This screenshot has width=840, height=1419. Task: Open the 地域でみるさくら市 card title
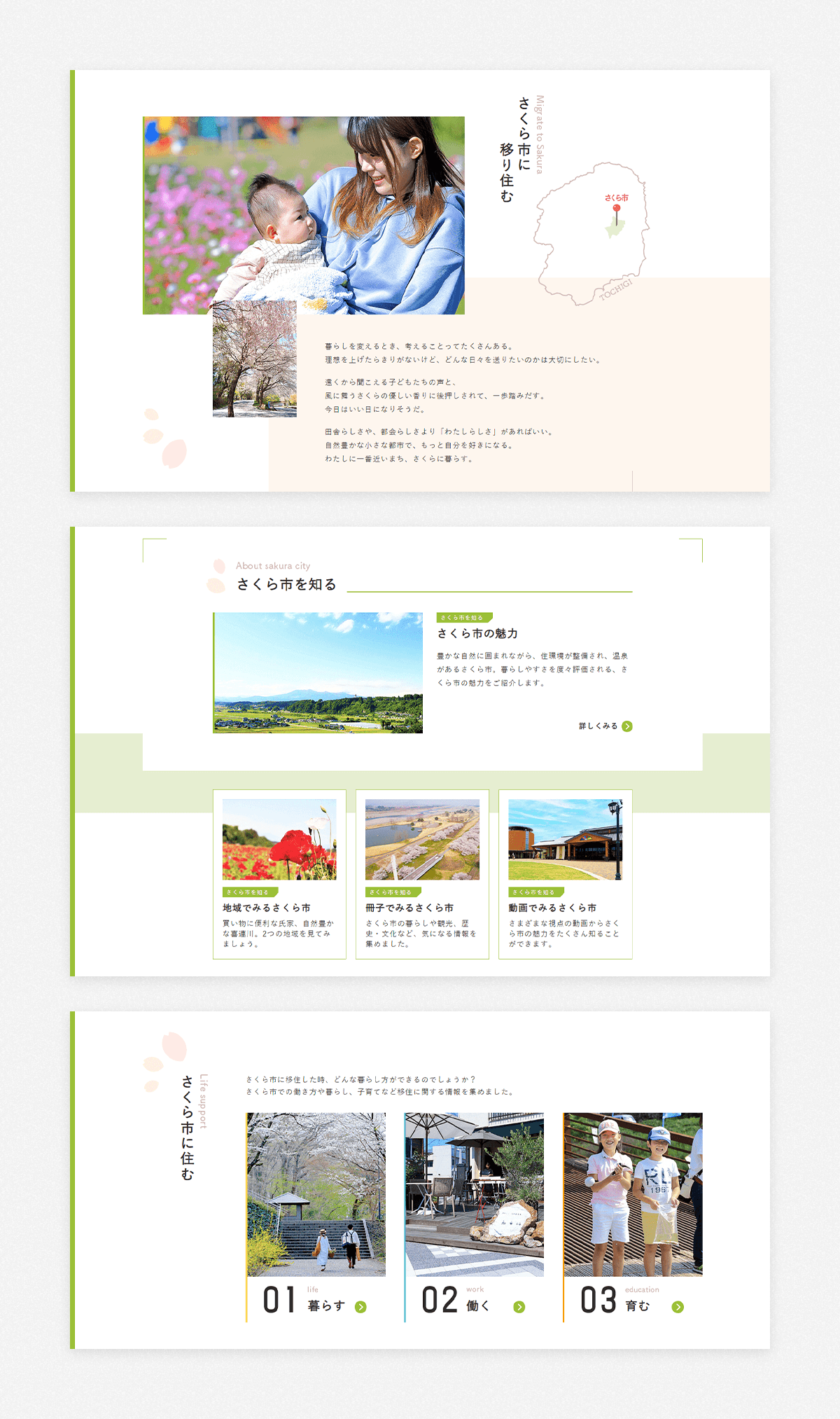tap(267, 908)
